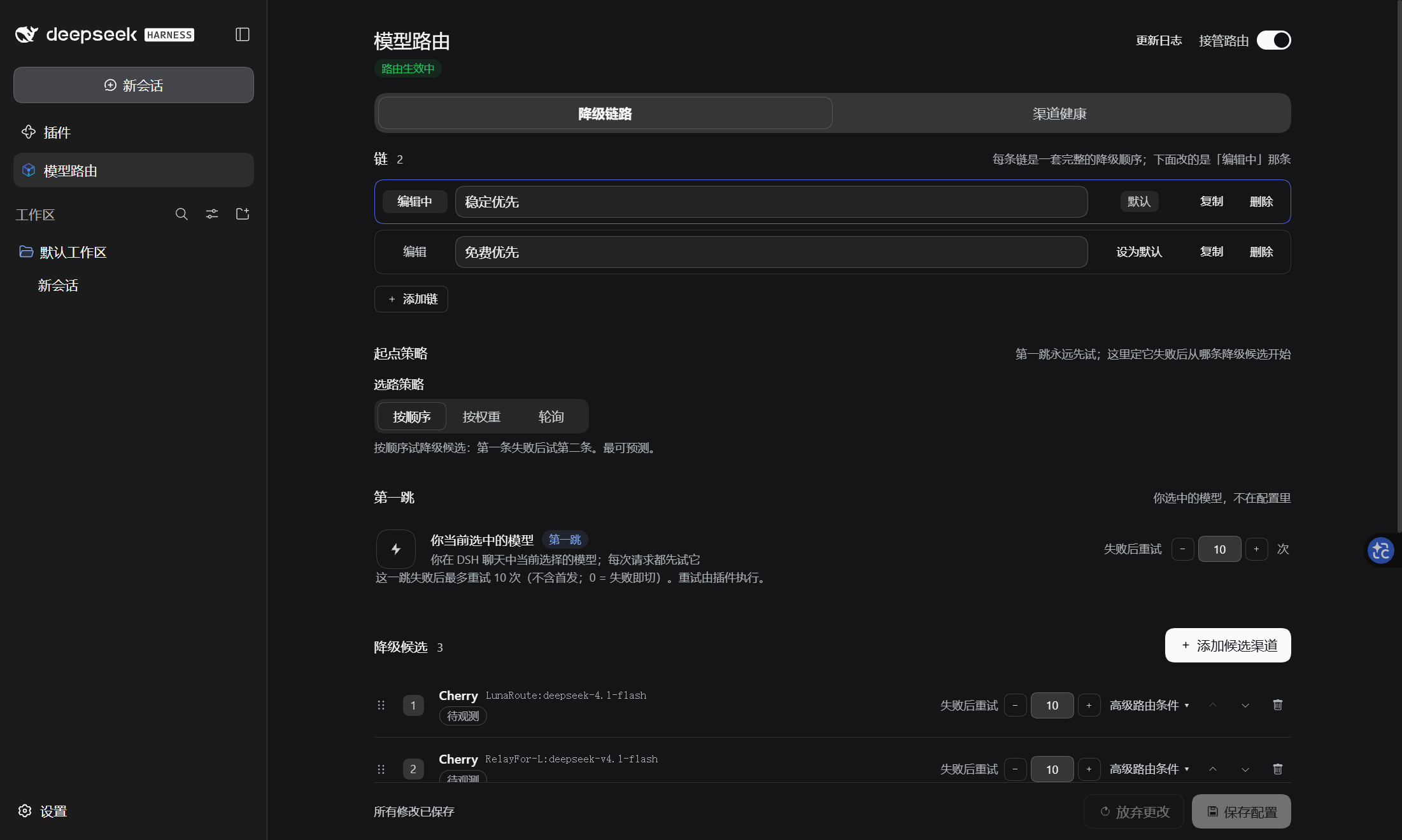The width and height of the screenshot is (1402, 840).
Task: Select 轮询 routing strategy
Action: coord(551,417)
